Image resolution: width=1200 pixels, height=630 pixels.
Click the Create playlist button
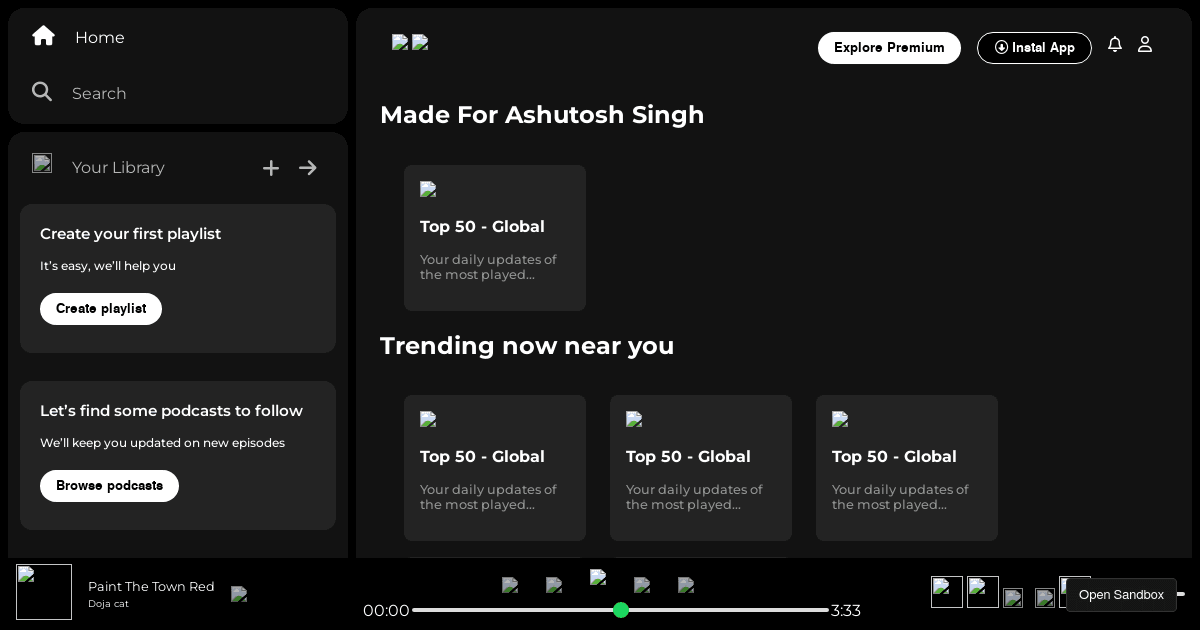tap(101, 309)
